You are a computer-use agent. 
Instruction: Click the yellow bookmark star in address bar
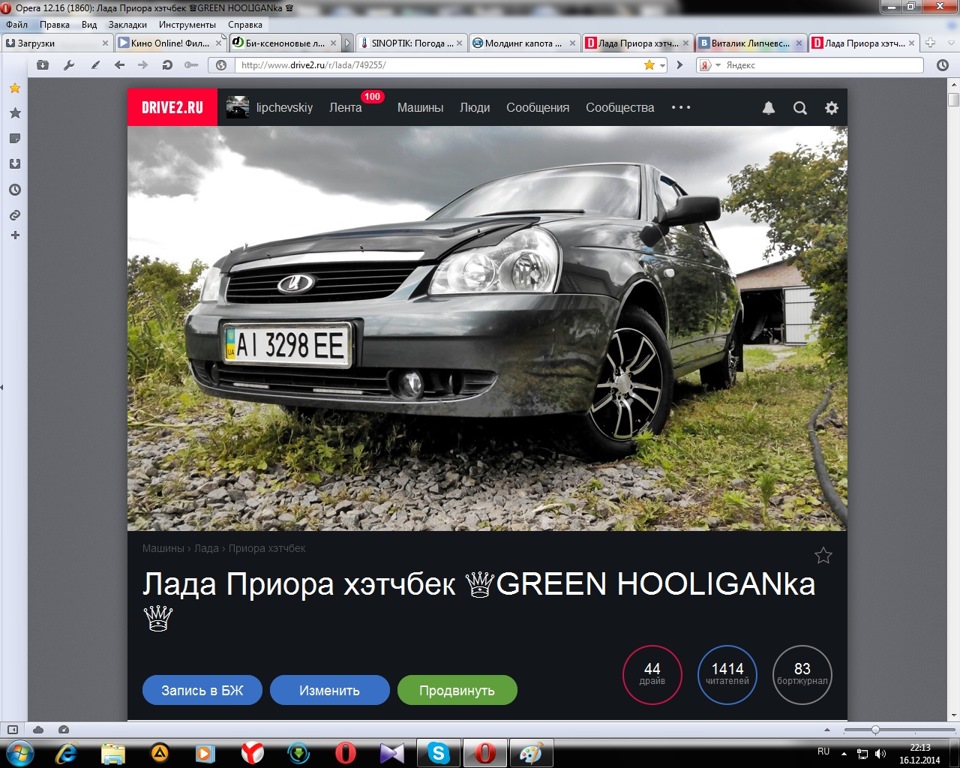pos(649,65)
